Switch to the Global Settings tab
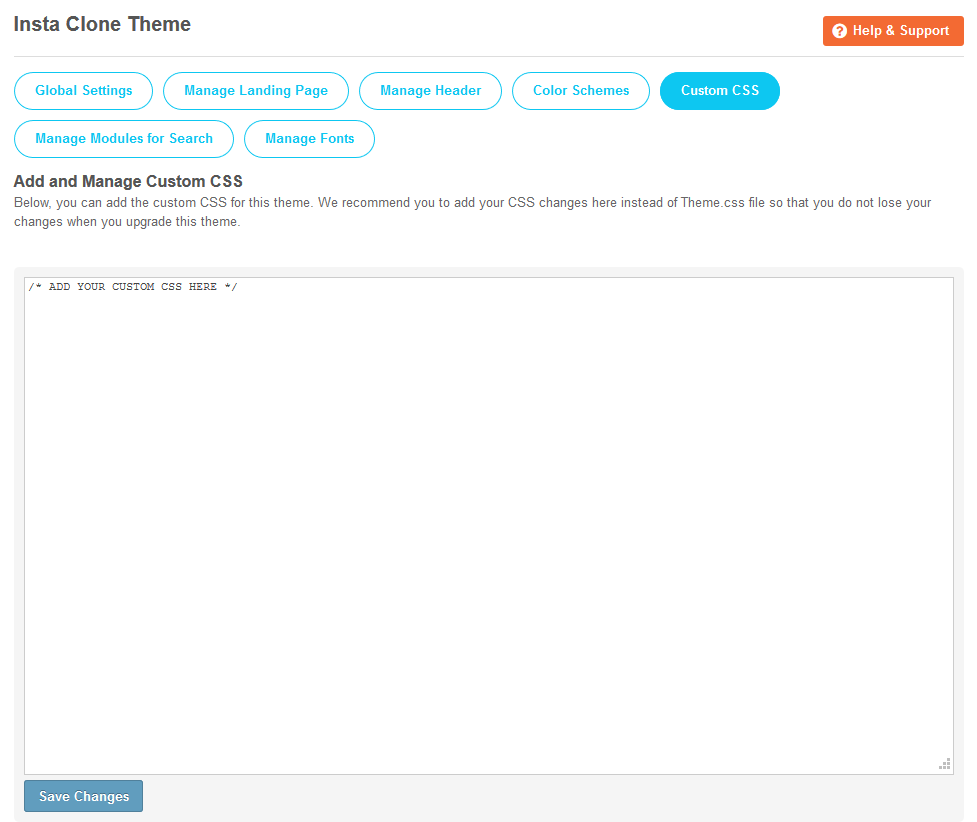This screenshot has width=977, height=822. click(83, 91)
